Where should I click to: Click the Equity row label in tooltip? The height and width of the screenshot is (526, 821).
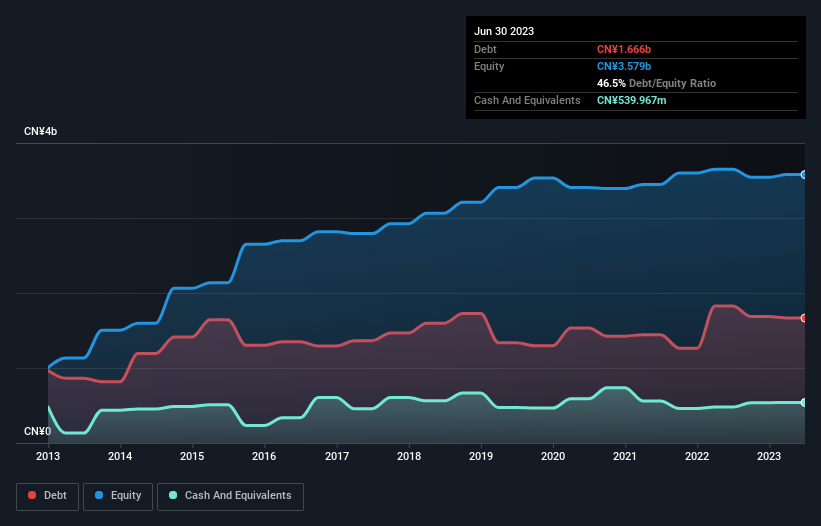coord(489,66)
